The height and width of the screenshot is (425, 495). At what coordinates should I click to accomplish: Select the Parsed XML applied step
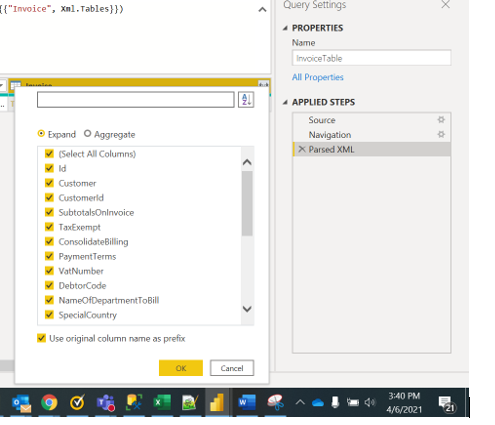[x=372, y=149]
